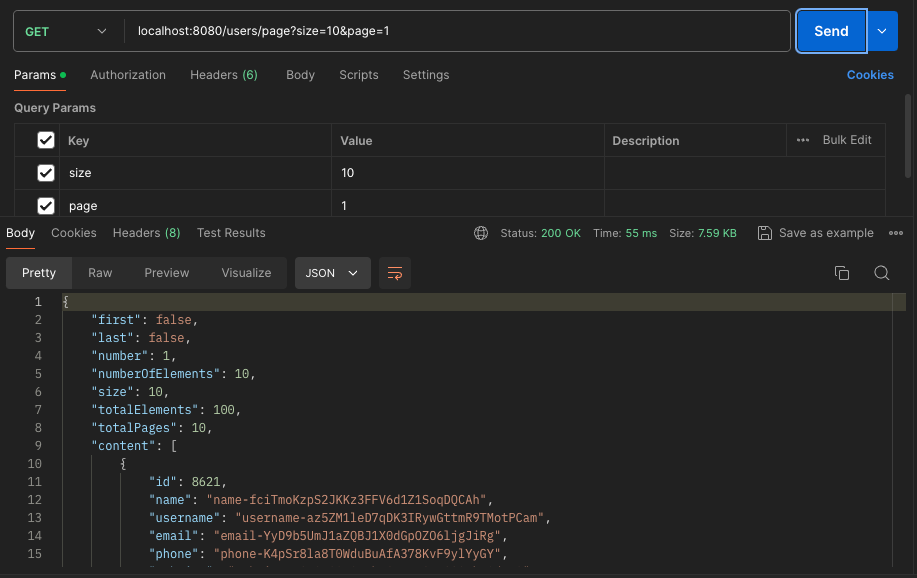Click the "id": 8621 line
This screenshot has width=917, height=578.
point(188,481)
